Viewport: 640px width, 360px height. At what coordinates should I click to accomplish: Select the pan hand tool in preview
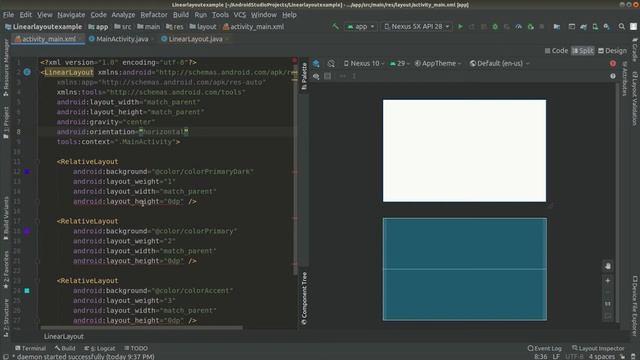pos(608,266)
